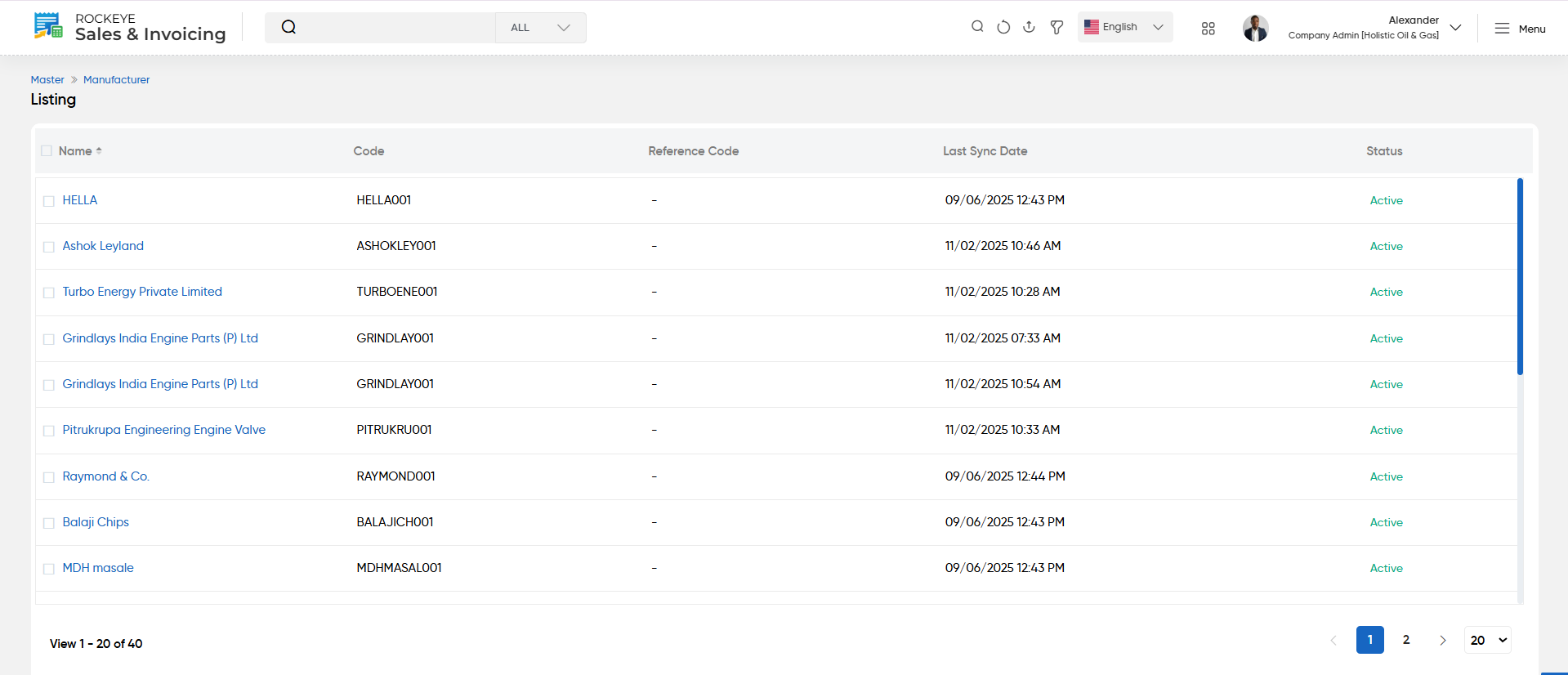Click the PITRUKRU001 code cell
This screenshot has width=1568, height=675.
coord(394,430)
